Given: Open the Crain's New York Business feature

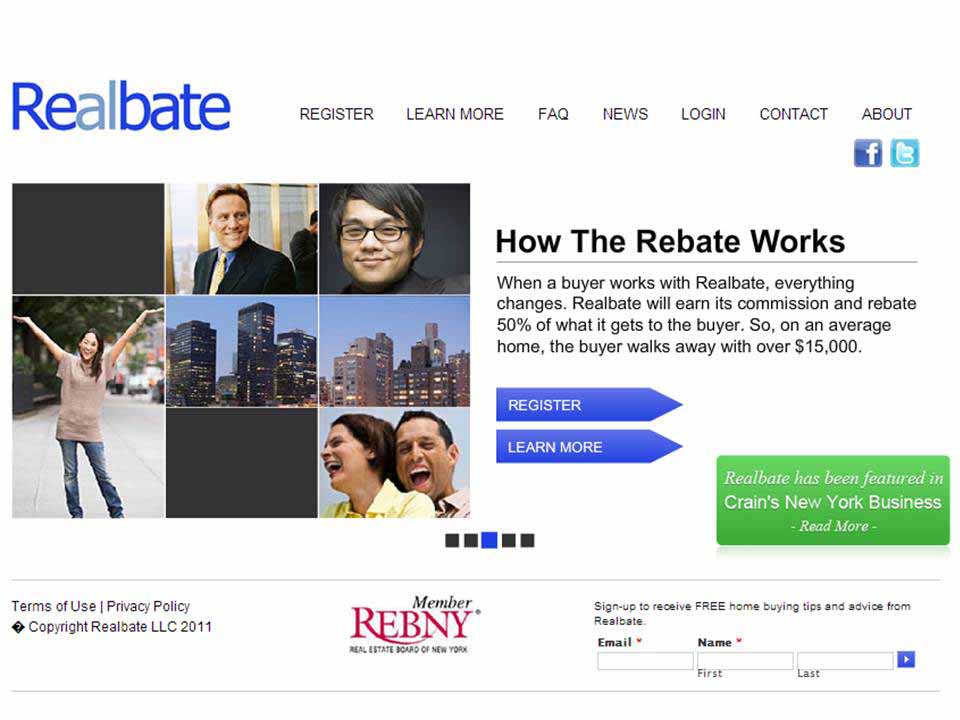Looking at the screenshot, I should (833, 502).
